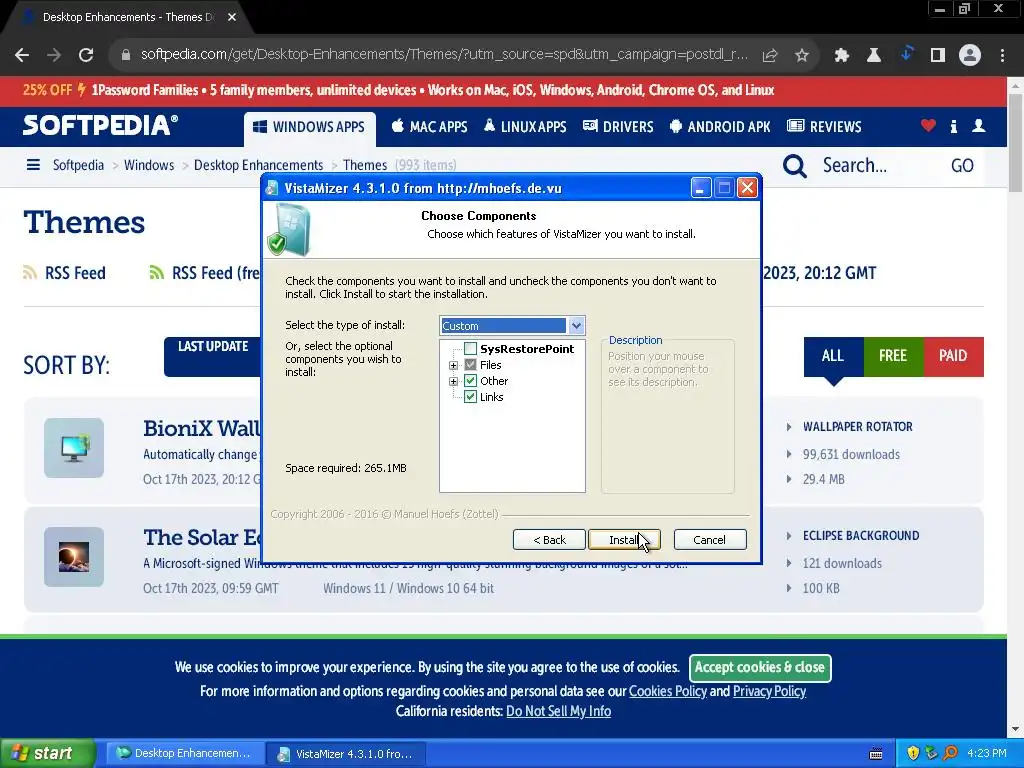The image size is (1024, 768).
Task: Open the browser three-dot menu
Action: pyautogui.click(x=1002, y=55)
